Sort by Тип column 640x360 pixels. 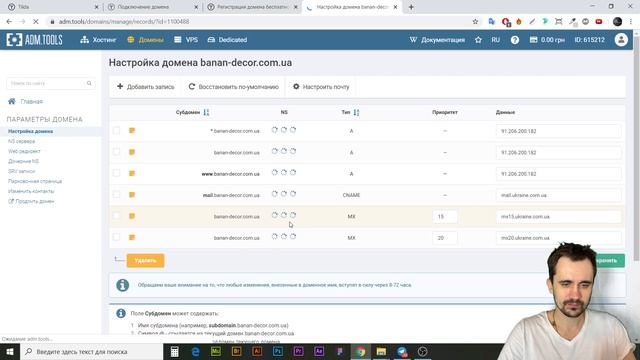[x=351, y=112]
